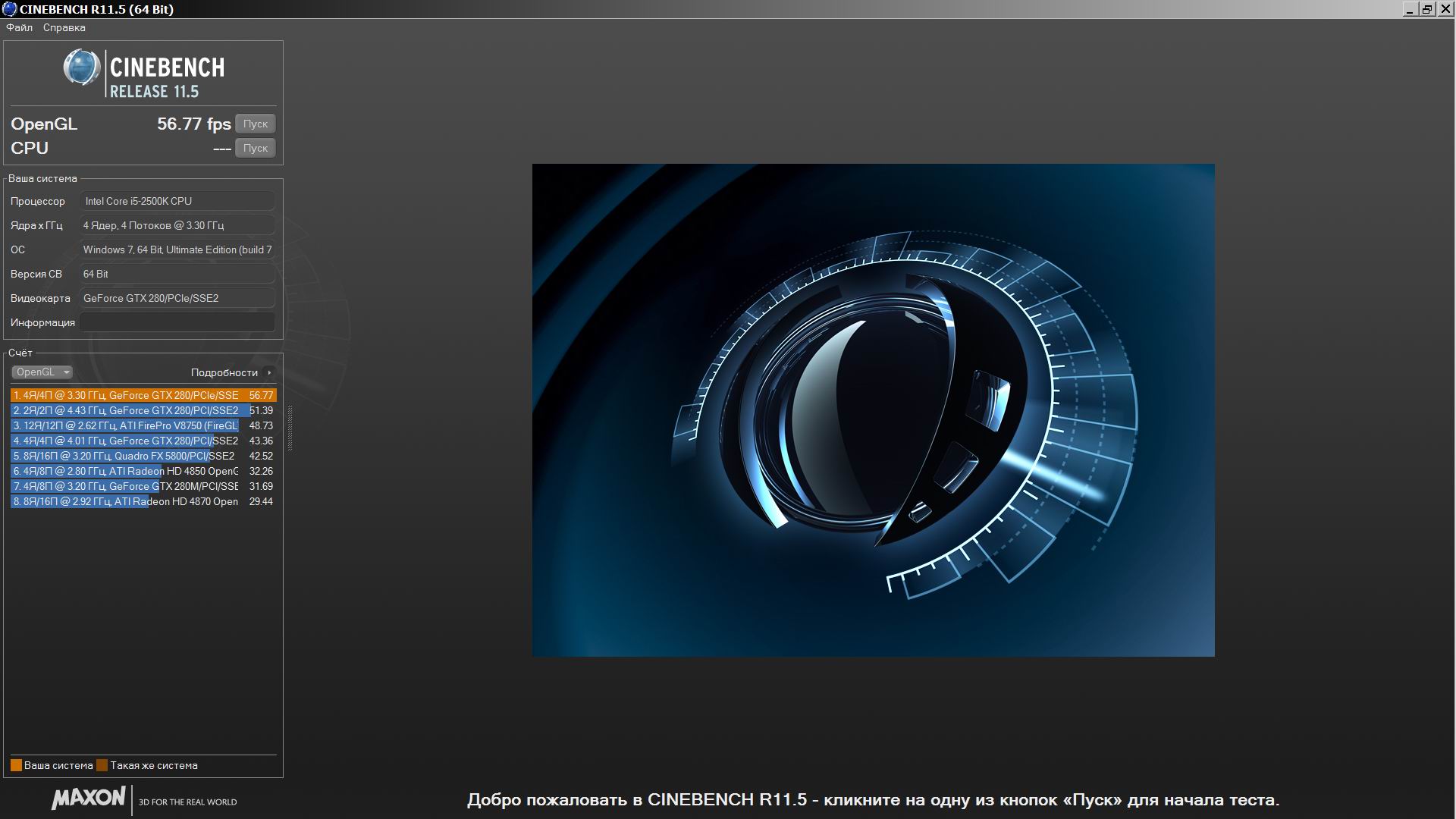The image size is (1456, 819).
Task: Click the Процессор field showing i5-2500K
Action: 177,201
